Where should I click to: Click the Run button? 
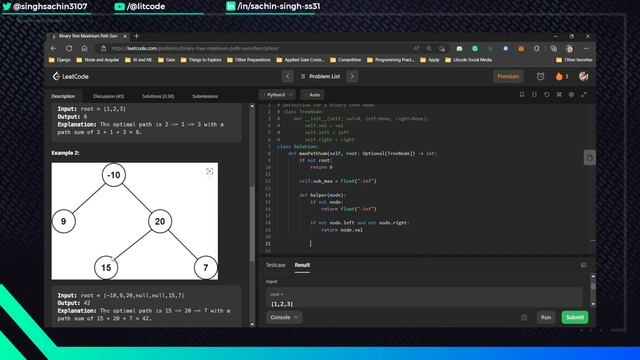pos(546,317)
